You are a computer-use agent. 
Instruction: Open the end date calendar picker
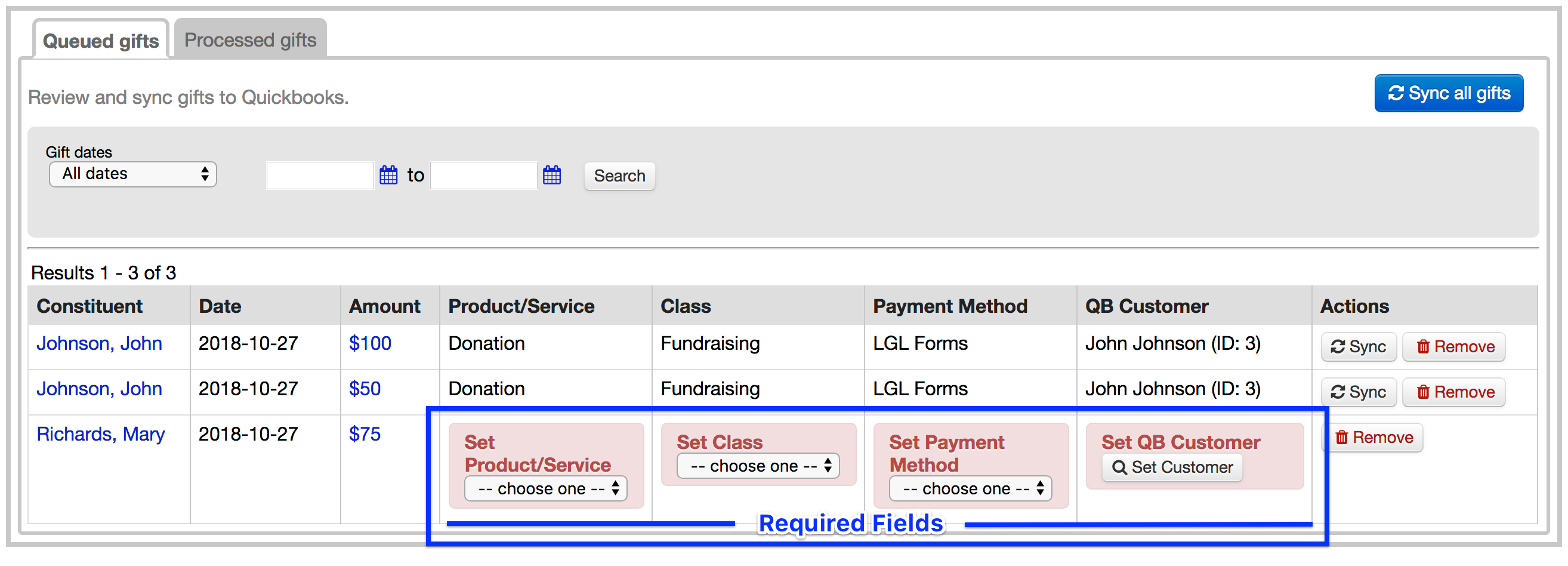551,176
